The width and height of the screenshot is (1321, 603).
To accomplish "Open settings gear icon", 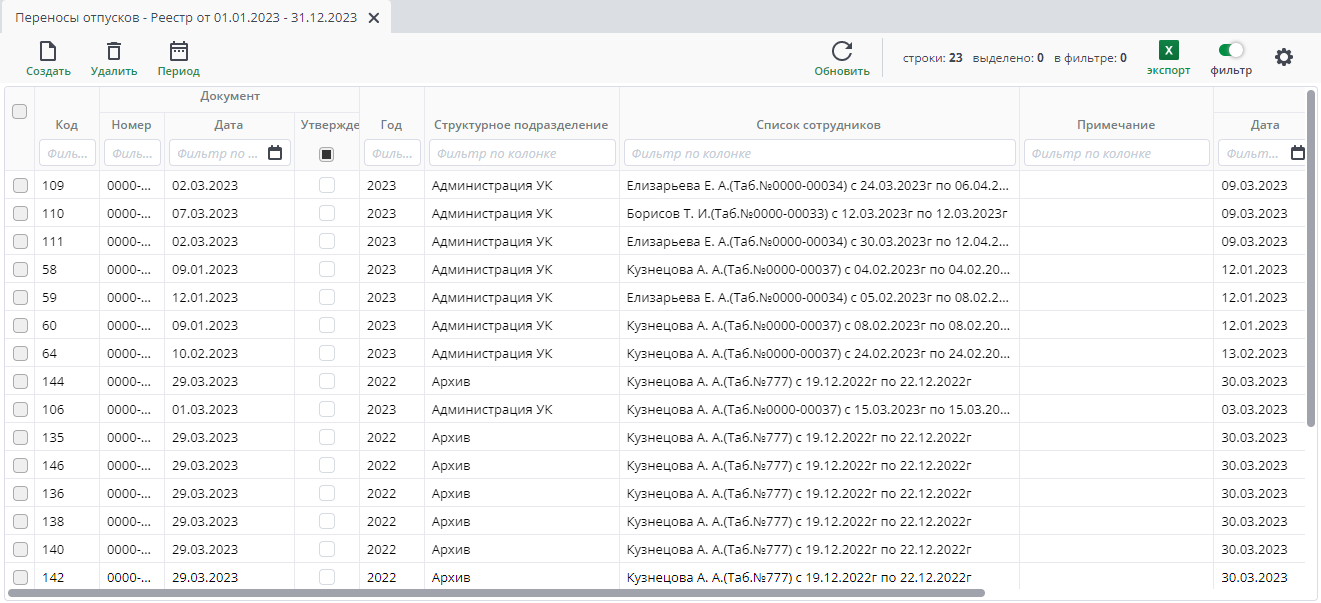I will click(x=1284, y=57).
